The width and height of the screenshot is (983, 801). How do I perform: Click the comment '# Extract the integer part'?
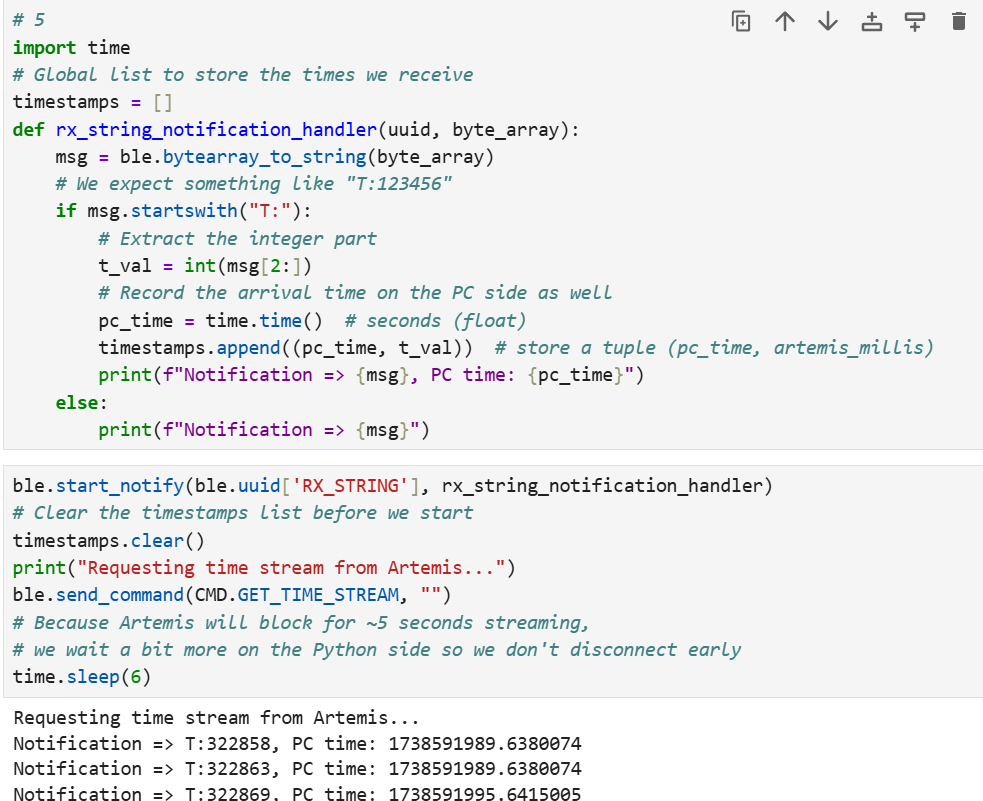pos(238,239)
